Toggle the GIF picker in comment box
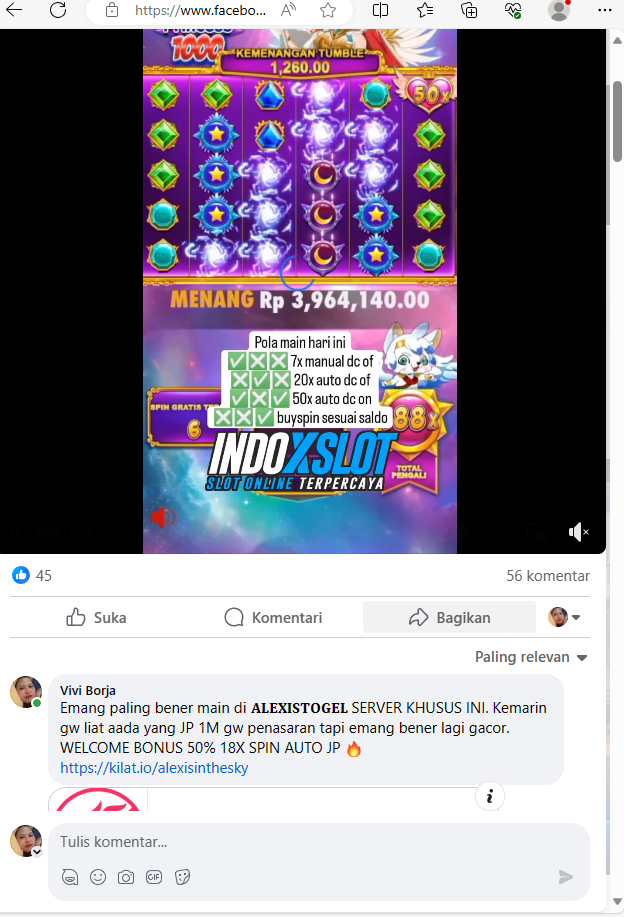 click(154, 877)
